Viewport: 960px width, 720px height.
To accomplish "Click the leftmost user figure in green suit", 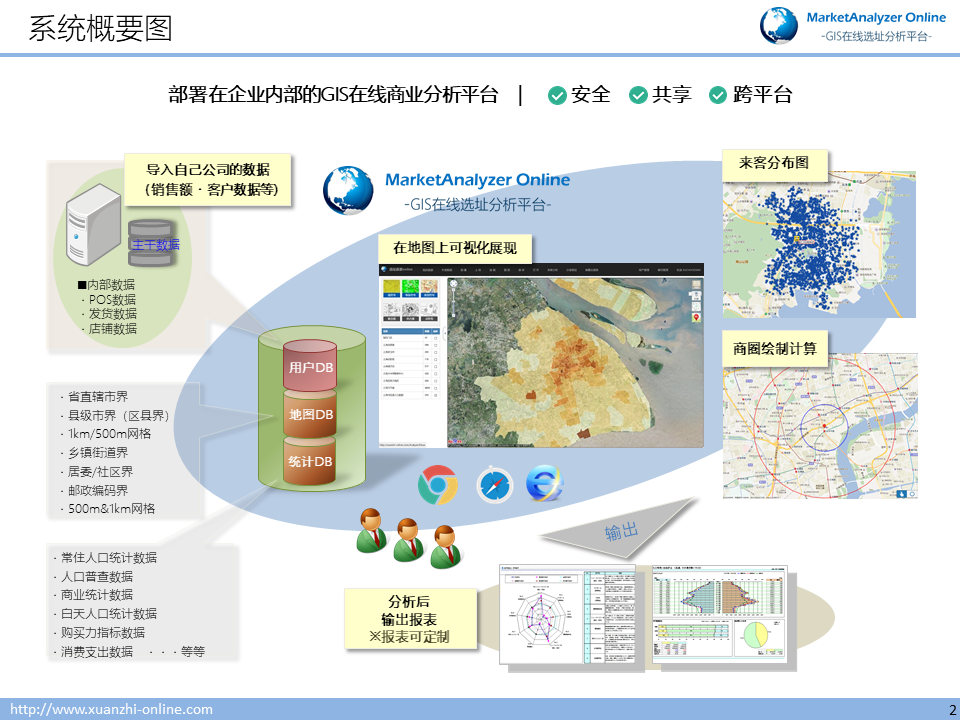I will click(x=371, y=530).
